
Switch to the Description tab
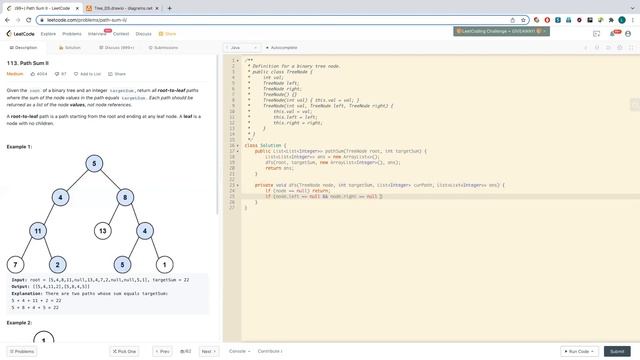coord(23,48)
